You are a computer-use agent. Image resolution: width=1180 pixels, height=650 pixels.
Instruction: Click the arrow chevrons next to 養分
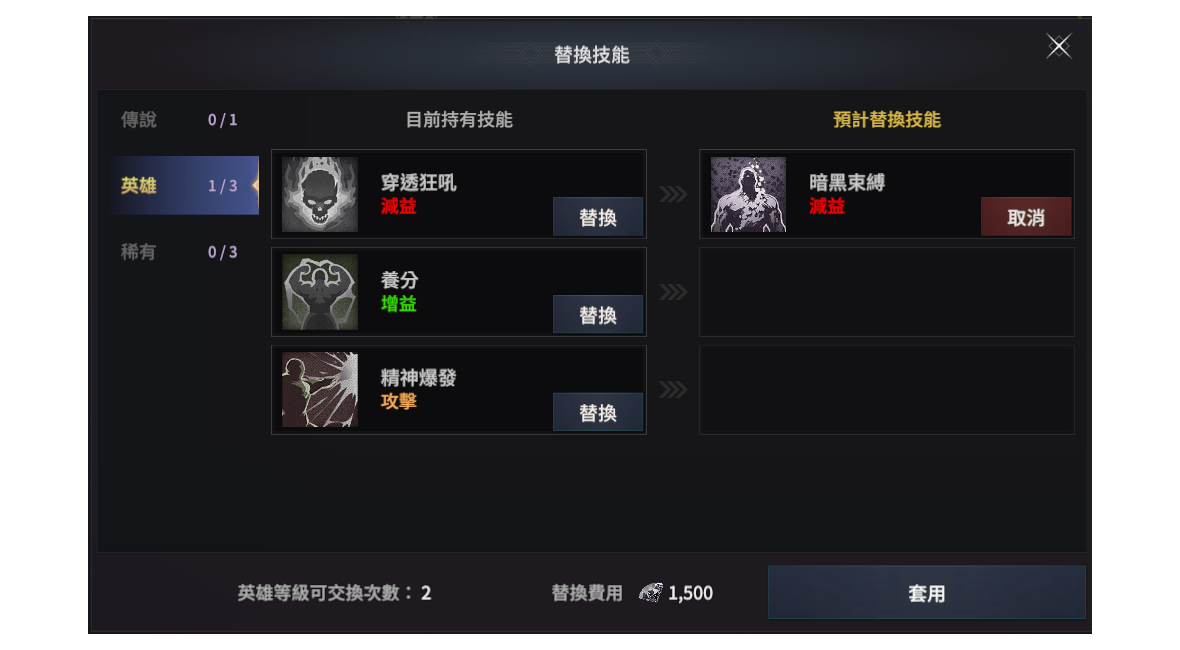click(673, 292)
